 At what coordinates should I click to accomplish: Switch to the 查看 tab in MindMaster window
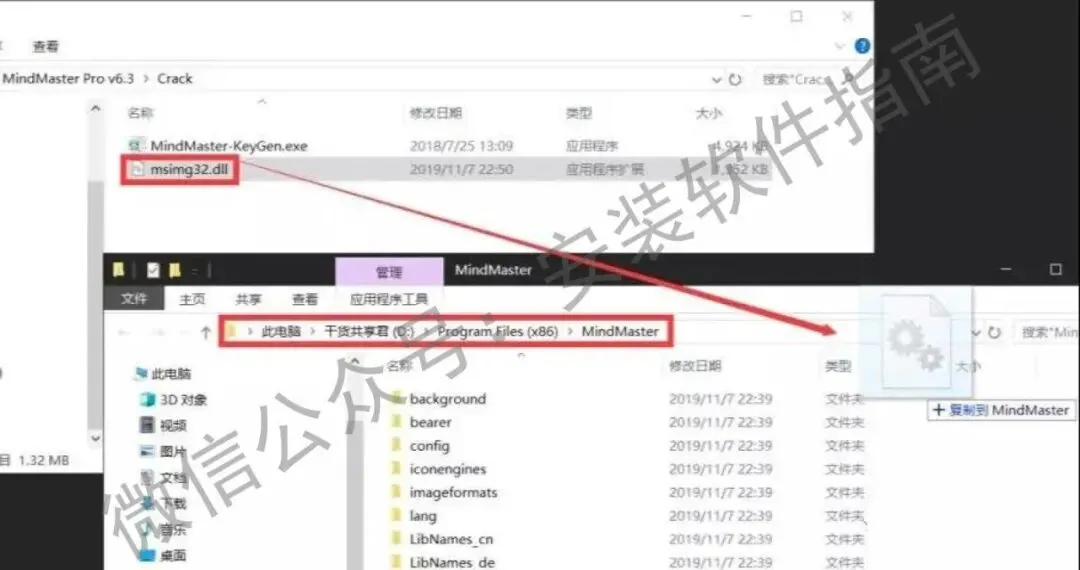(x=304, y=299)
